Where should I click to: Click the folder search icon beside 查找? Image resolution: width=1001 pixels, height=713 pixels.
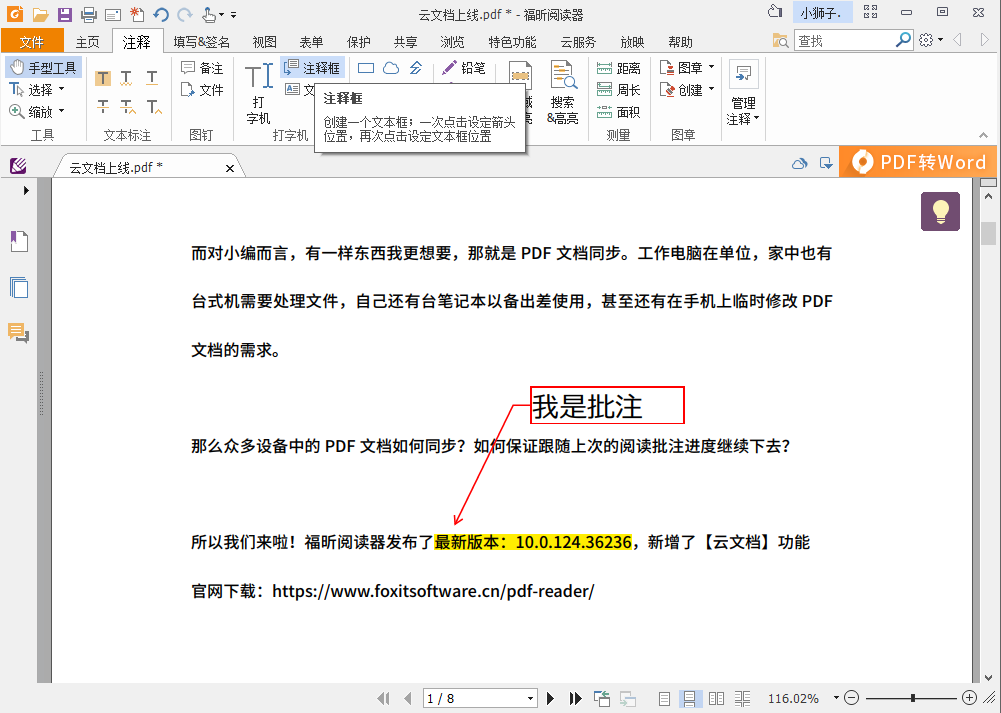[780, 41]
